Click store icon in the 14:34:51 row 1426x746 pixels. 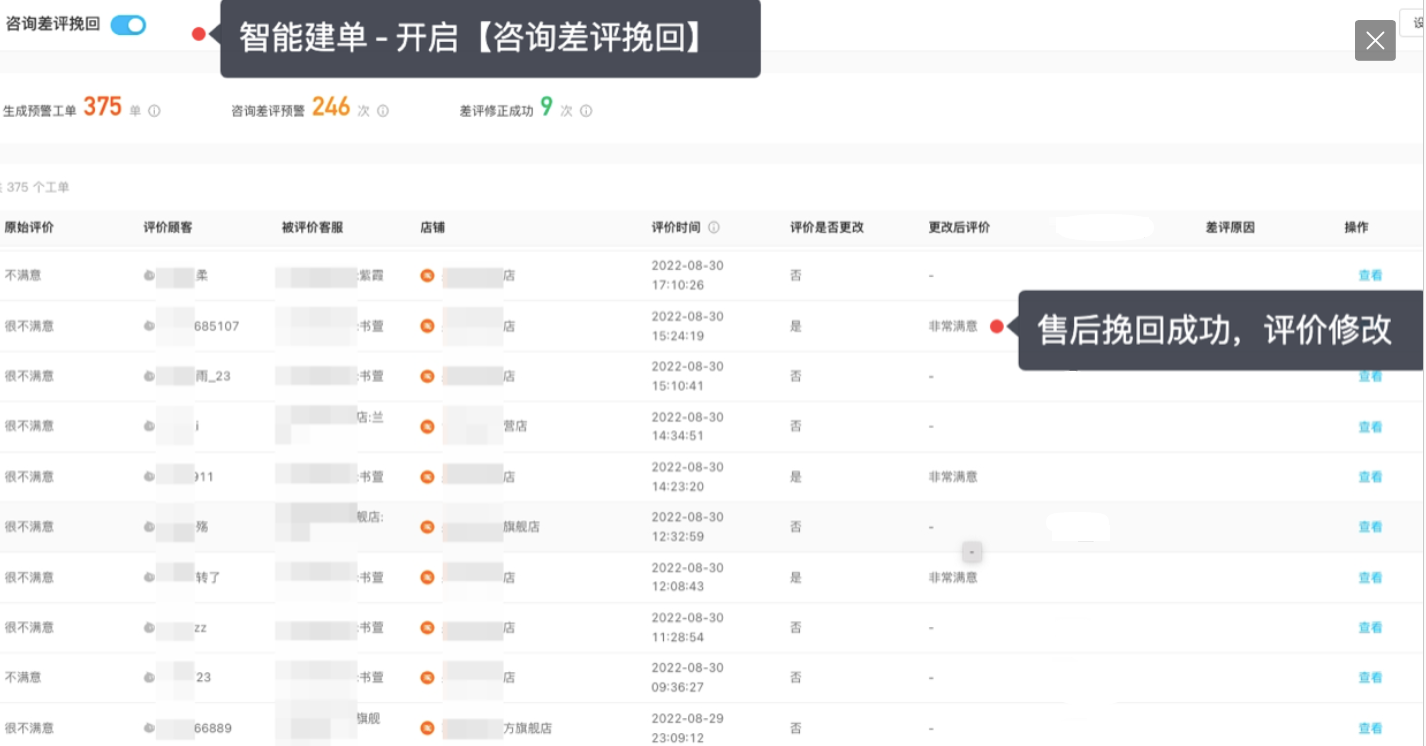427,426
